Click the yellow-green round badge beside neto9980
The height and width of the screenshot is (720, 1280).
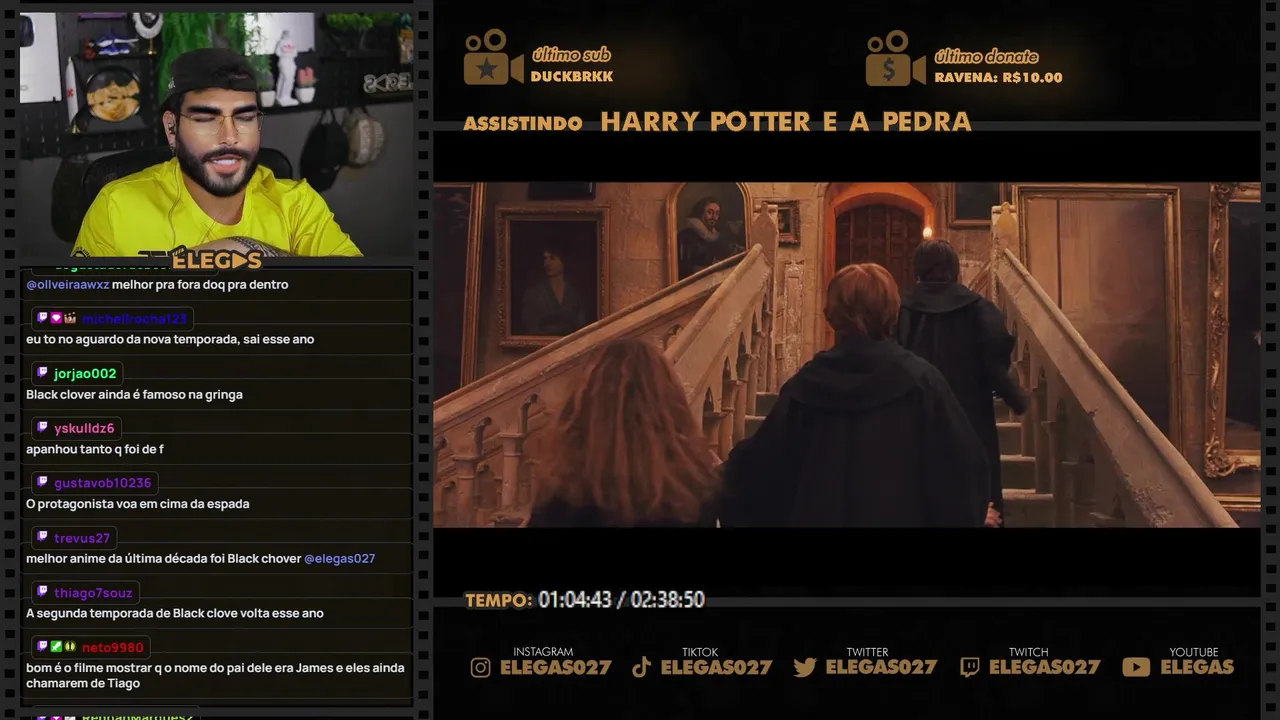pos(70,647)
